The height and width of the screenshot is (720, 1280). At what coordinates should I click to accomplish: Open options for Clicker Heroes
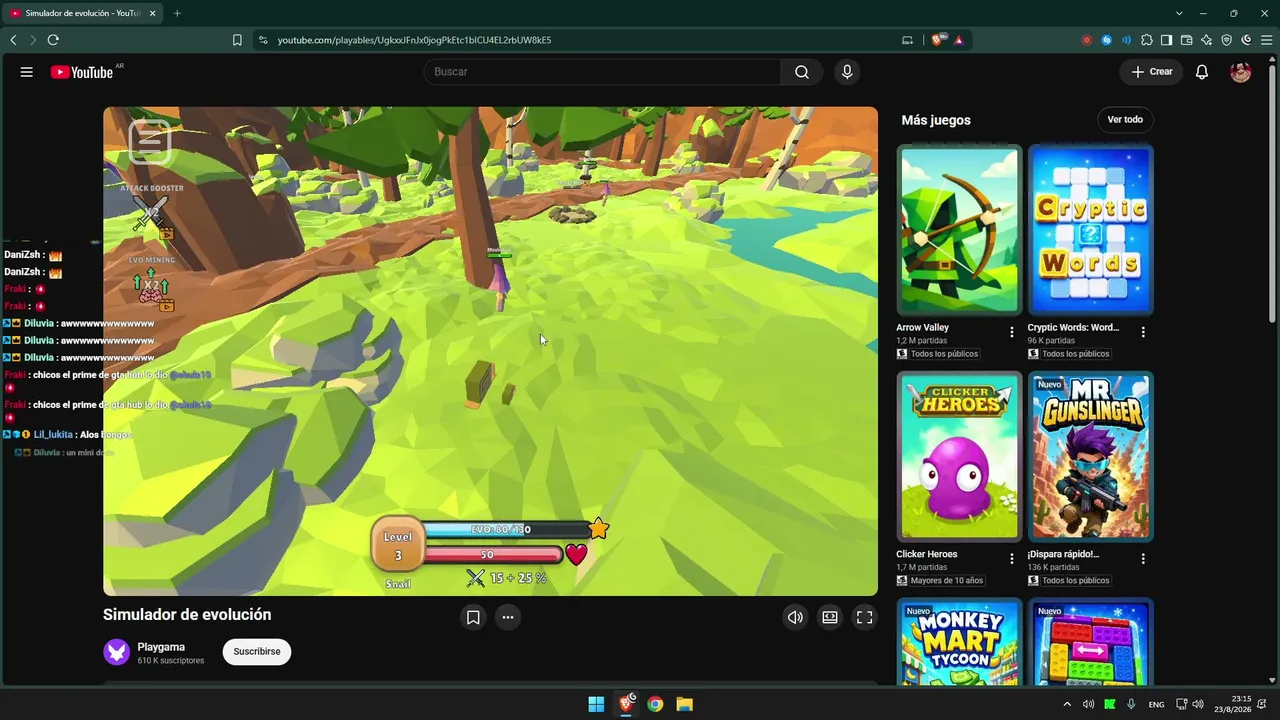[x=1012, y=559]
